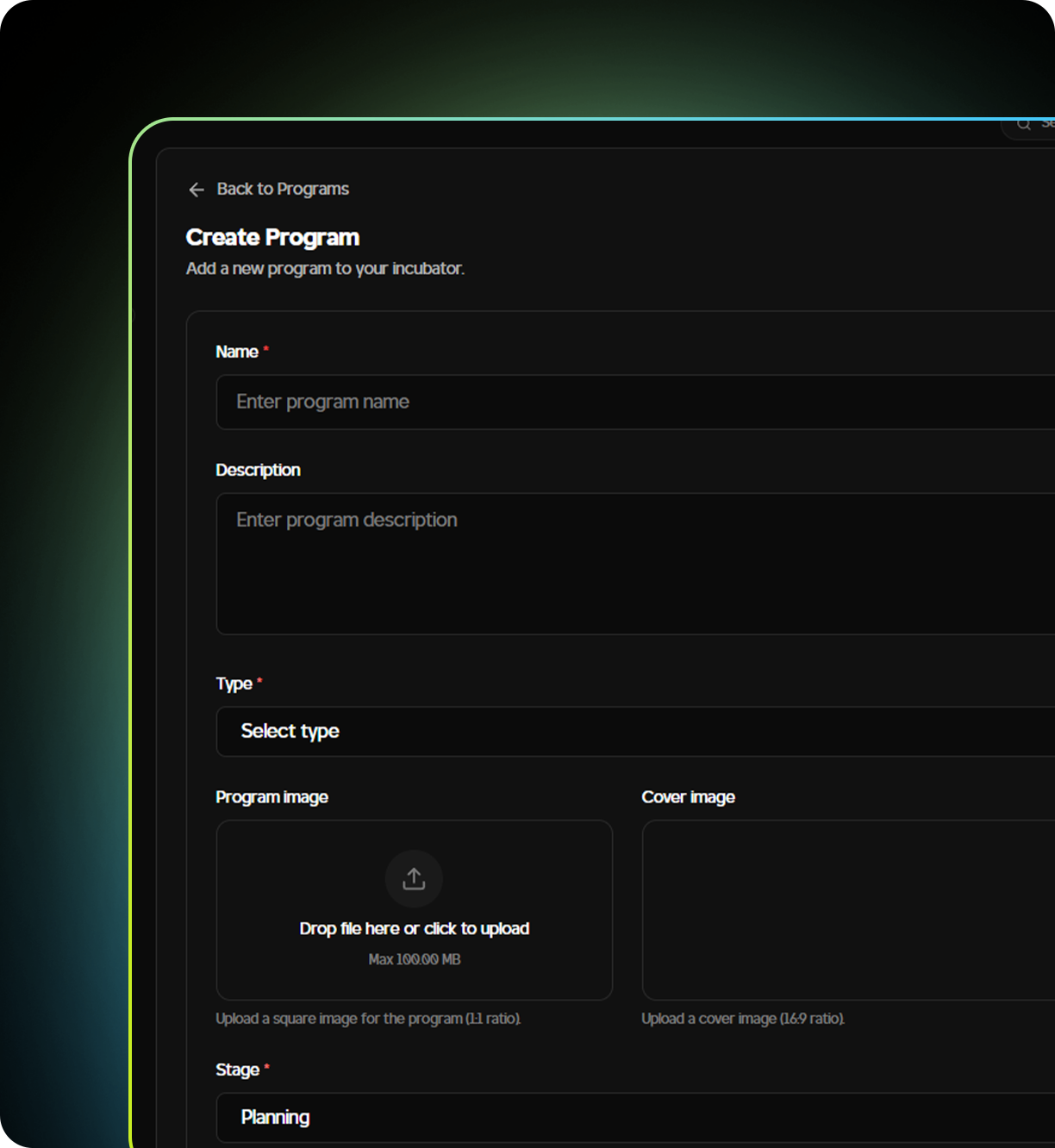Click the square image ratio hint text
This screenshot has height=1148, width=1055.
click(368, 1019)
